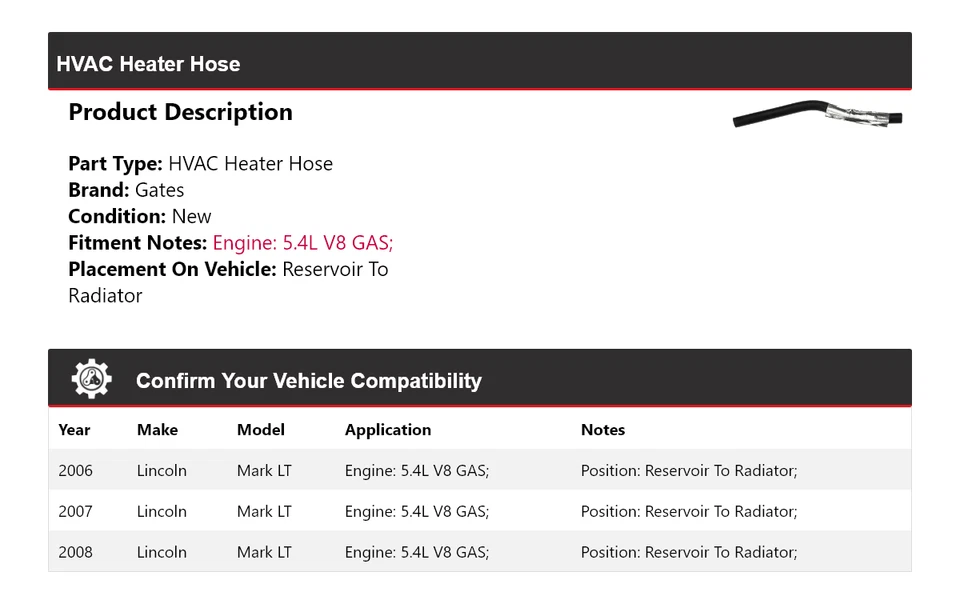Viewport: 960px width, 604px height.
Task: Click the Notes column header
Action: [602, 430]
